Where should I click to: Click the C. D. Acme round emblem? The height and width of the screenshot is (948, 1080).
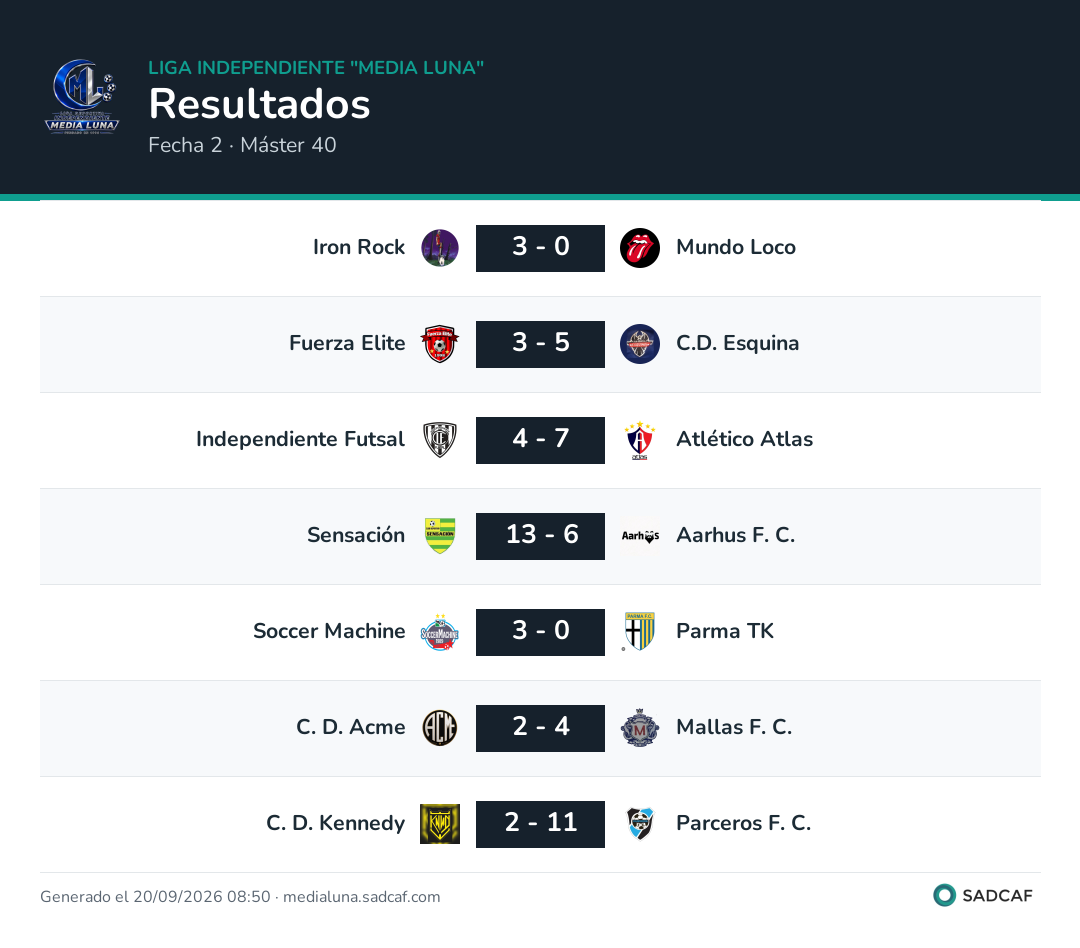pyautogui.click(x=440, y=728)
